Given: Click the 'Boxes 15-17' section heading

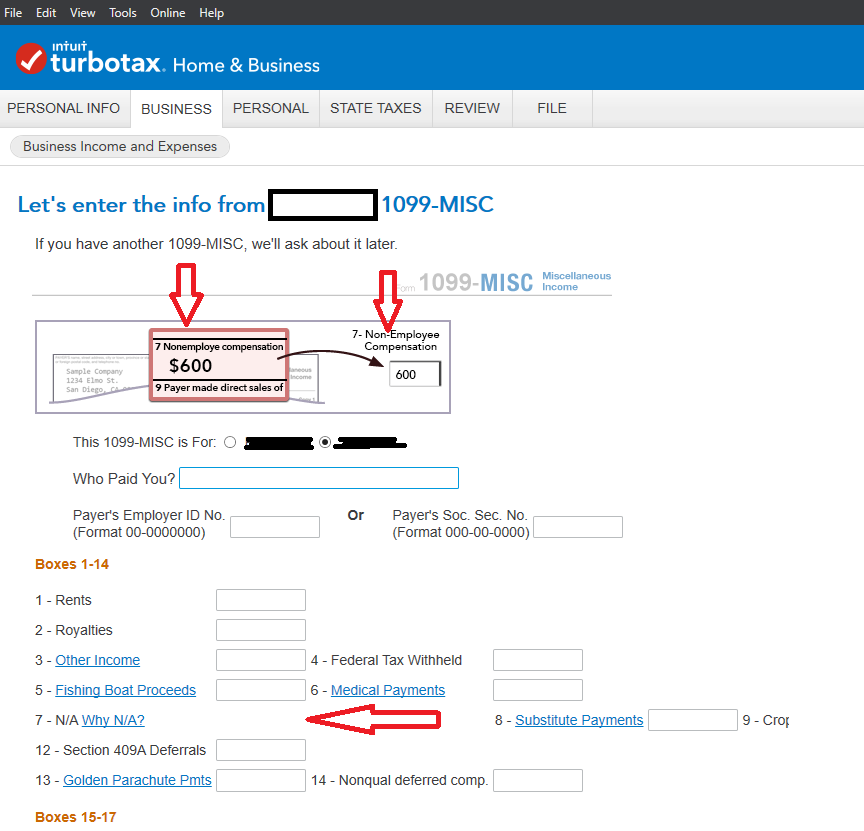Looking at the screenshot, I should pos(75,817).
